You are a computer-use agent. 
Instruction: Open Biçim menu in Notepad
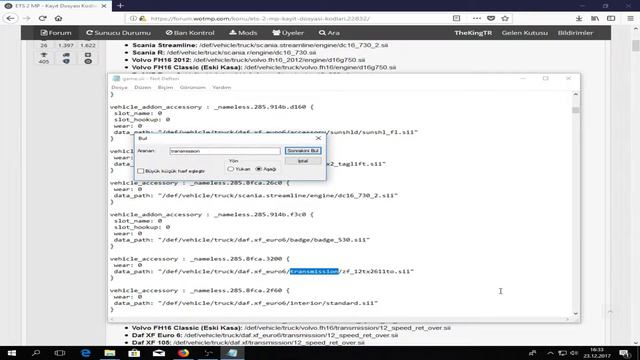(x=165, y=87)
